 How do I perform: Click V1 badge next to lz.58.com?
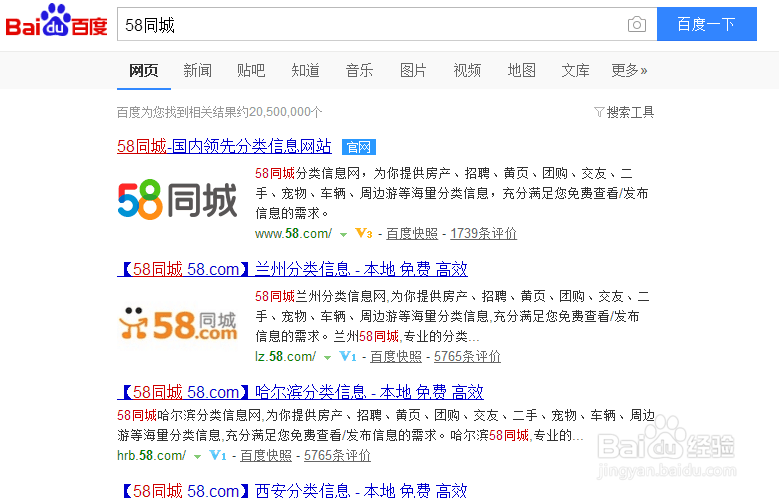point(347,356)
